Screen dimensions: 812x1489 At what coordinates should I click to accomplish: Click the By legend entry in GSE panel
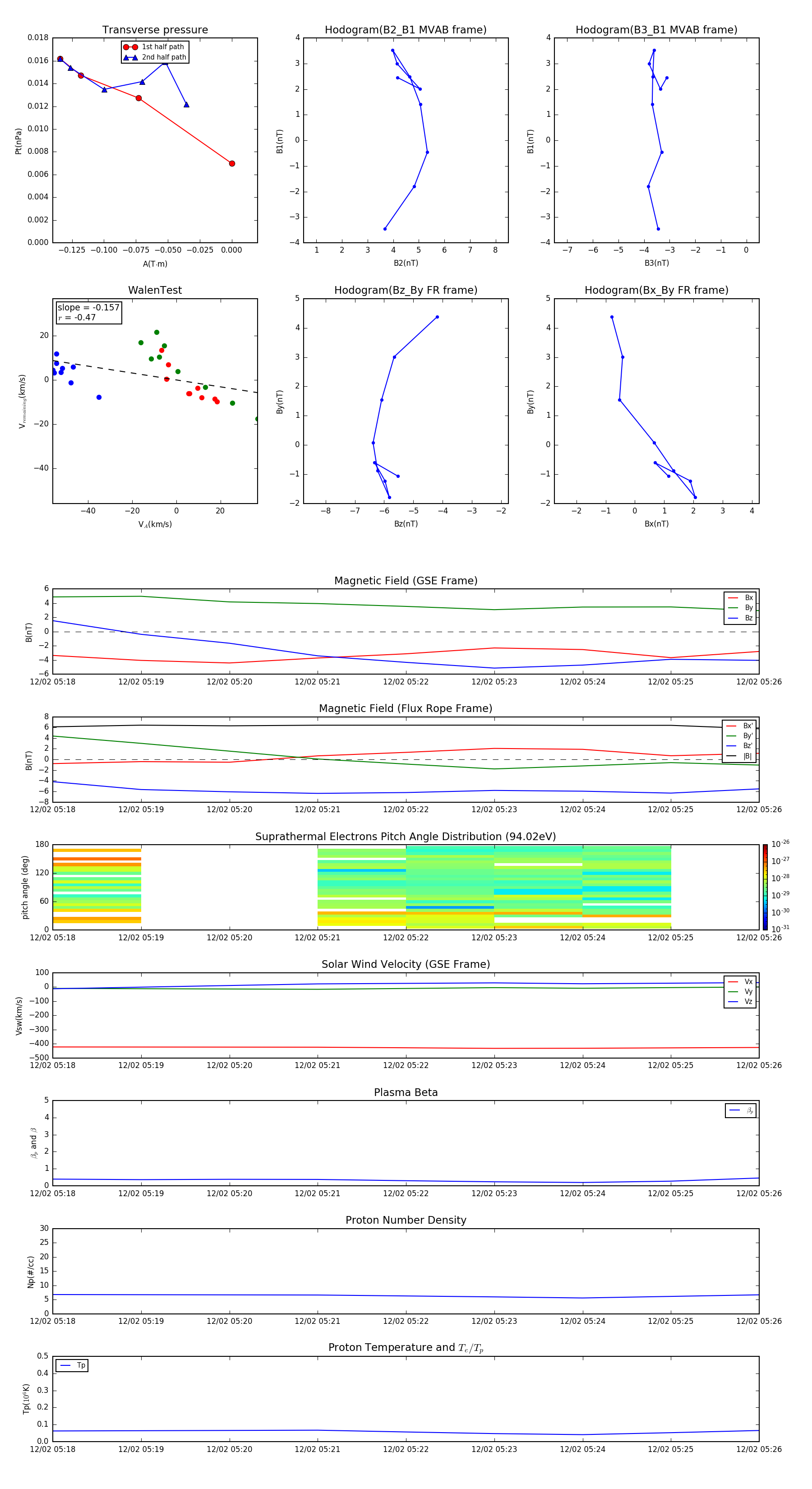740,607
